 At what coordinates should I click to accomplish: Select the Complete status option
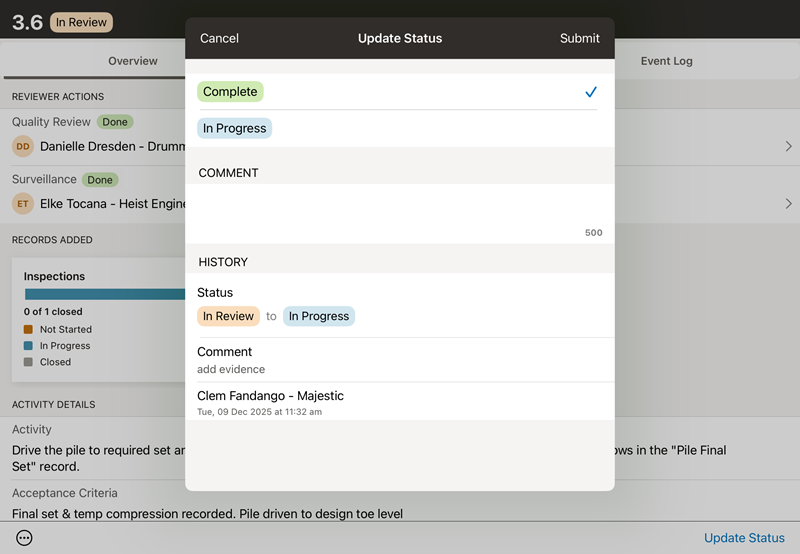point(230,92)
